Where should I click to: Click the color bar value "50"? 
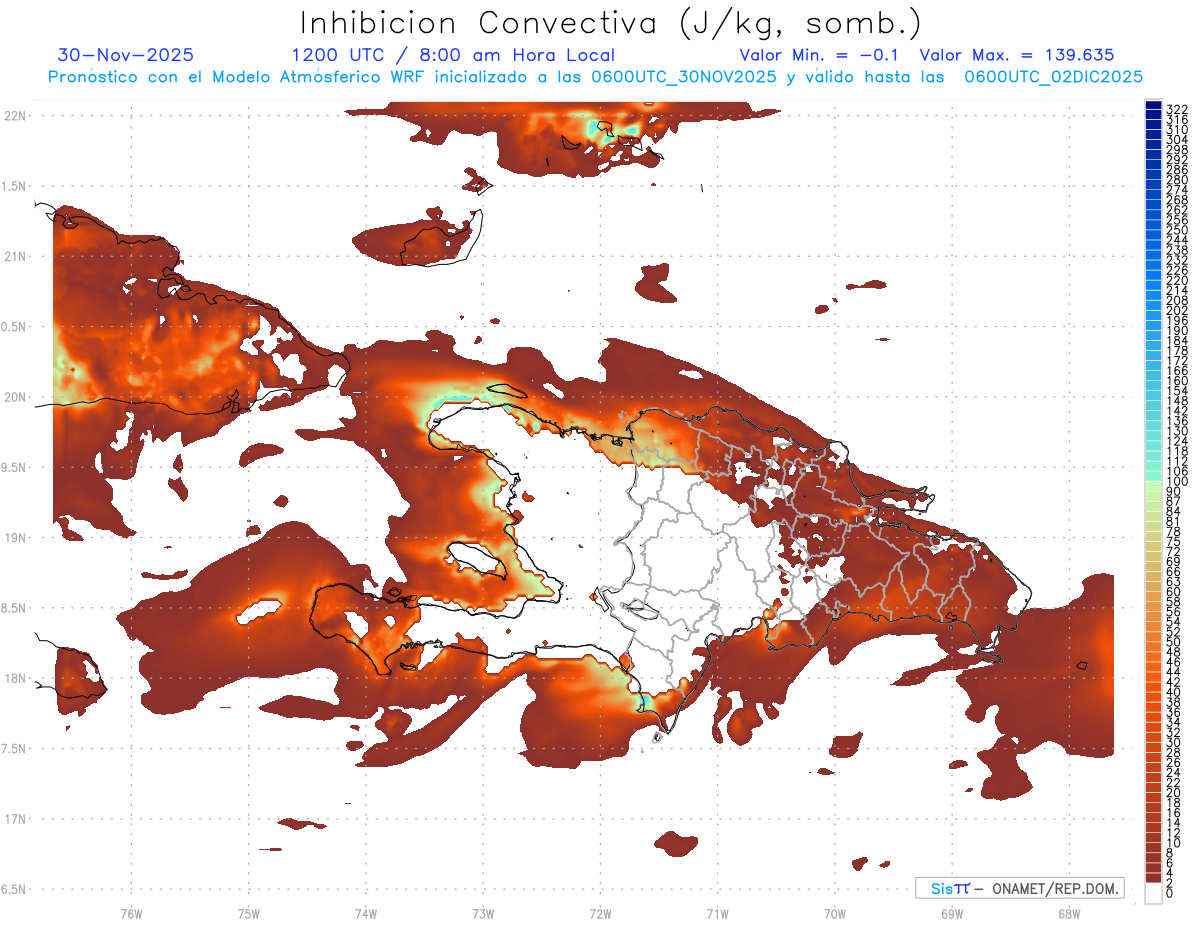click(1173, 642)
